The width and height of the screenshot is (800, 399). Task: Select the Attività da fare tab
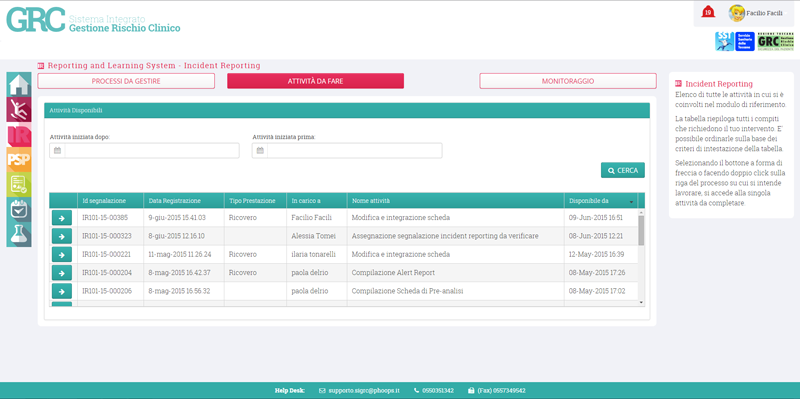pyautogui.click(x=315, y=81)
